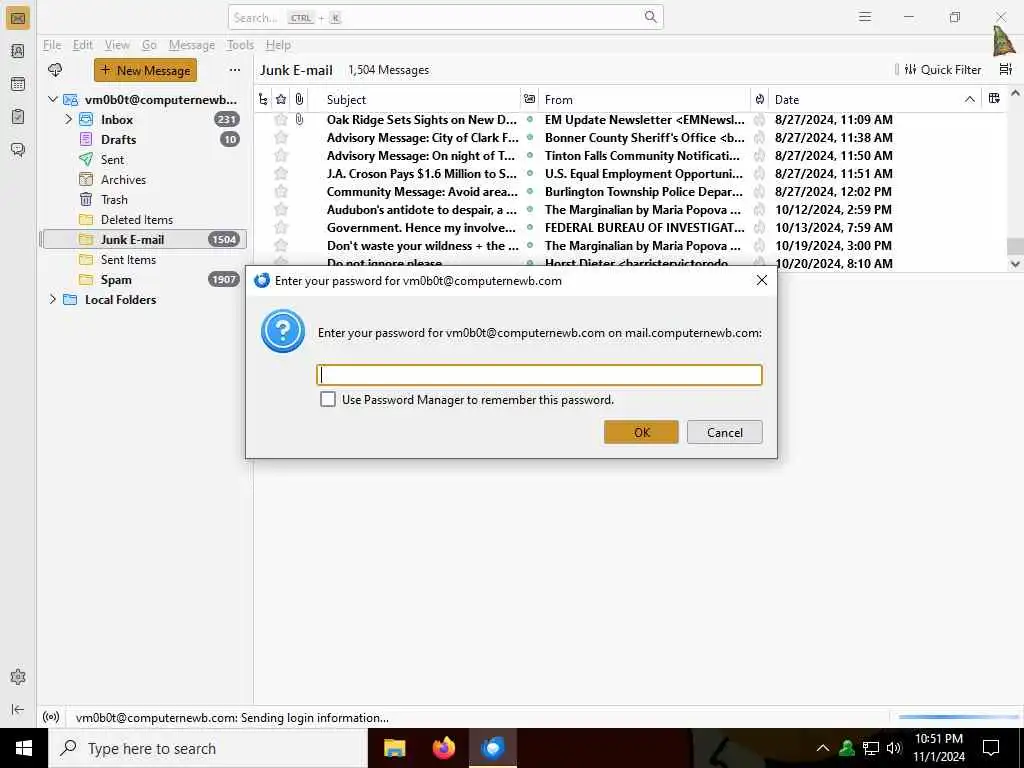The width and height of the screenshot is (1024, 768).
Task: Click the message list display options icon
Action: point(1006,69)
